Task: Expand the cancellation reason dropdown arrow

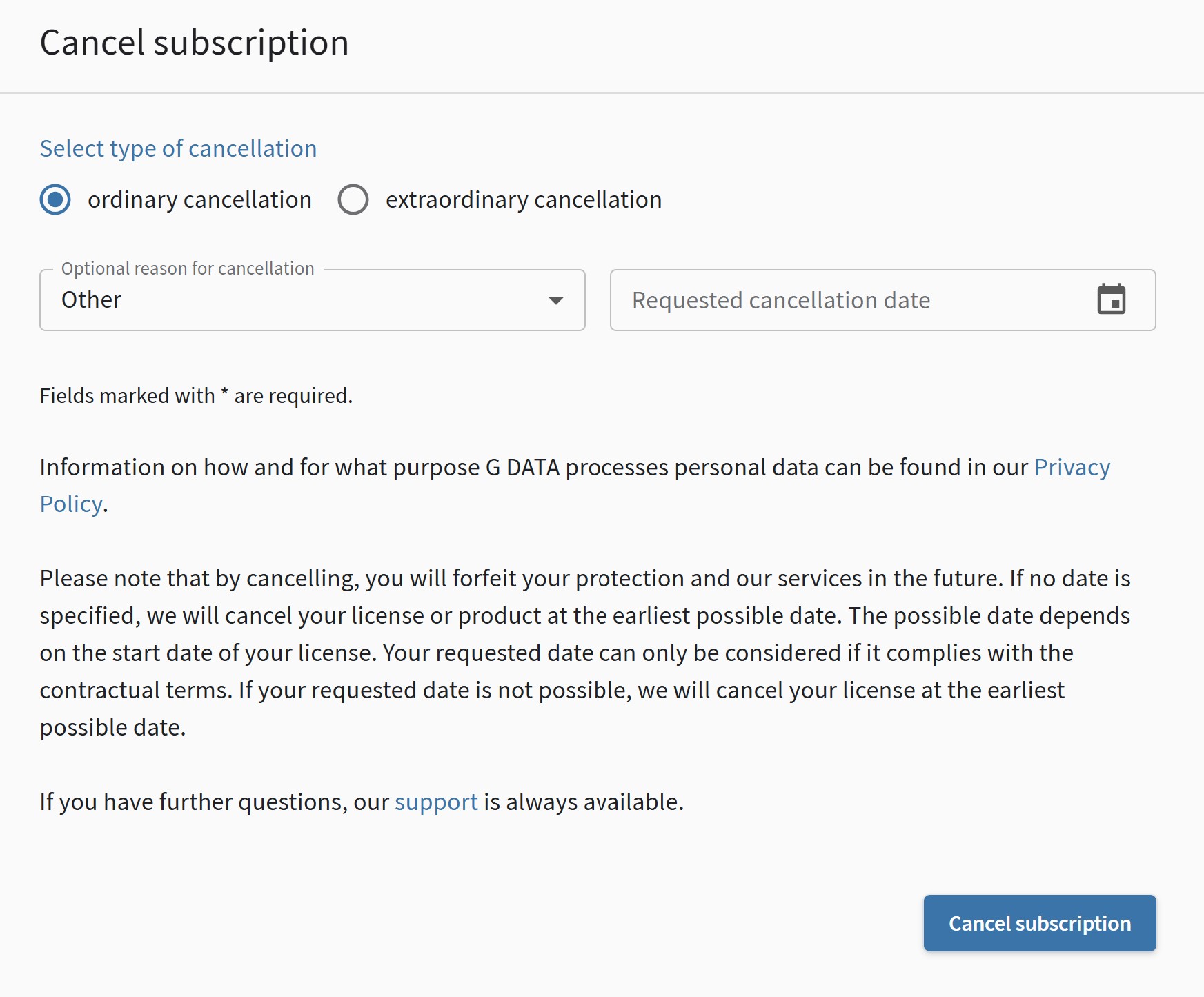Action: 555,300
